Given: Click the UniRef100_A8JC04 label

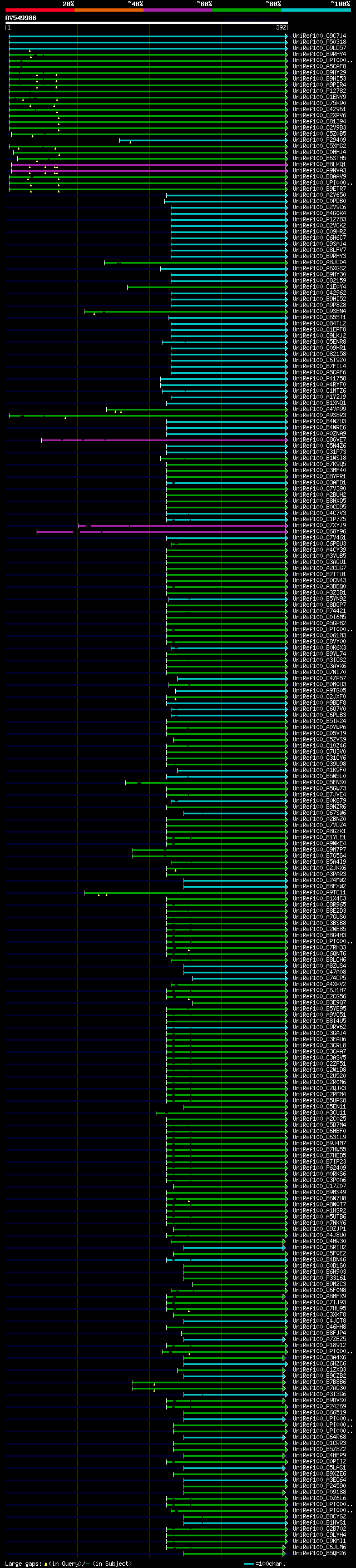Looking at the screenshot, I should click(x=319, y=263).
